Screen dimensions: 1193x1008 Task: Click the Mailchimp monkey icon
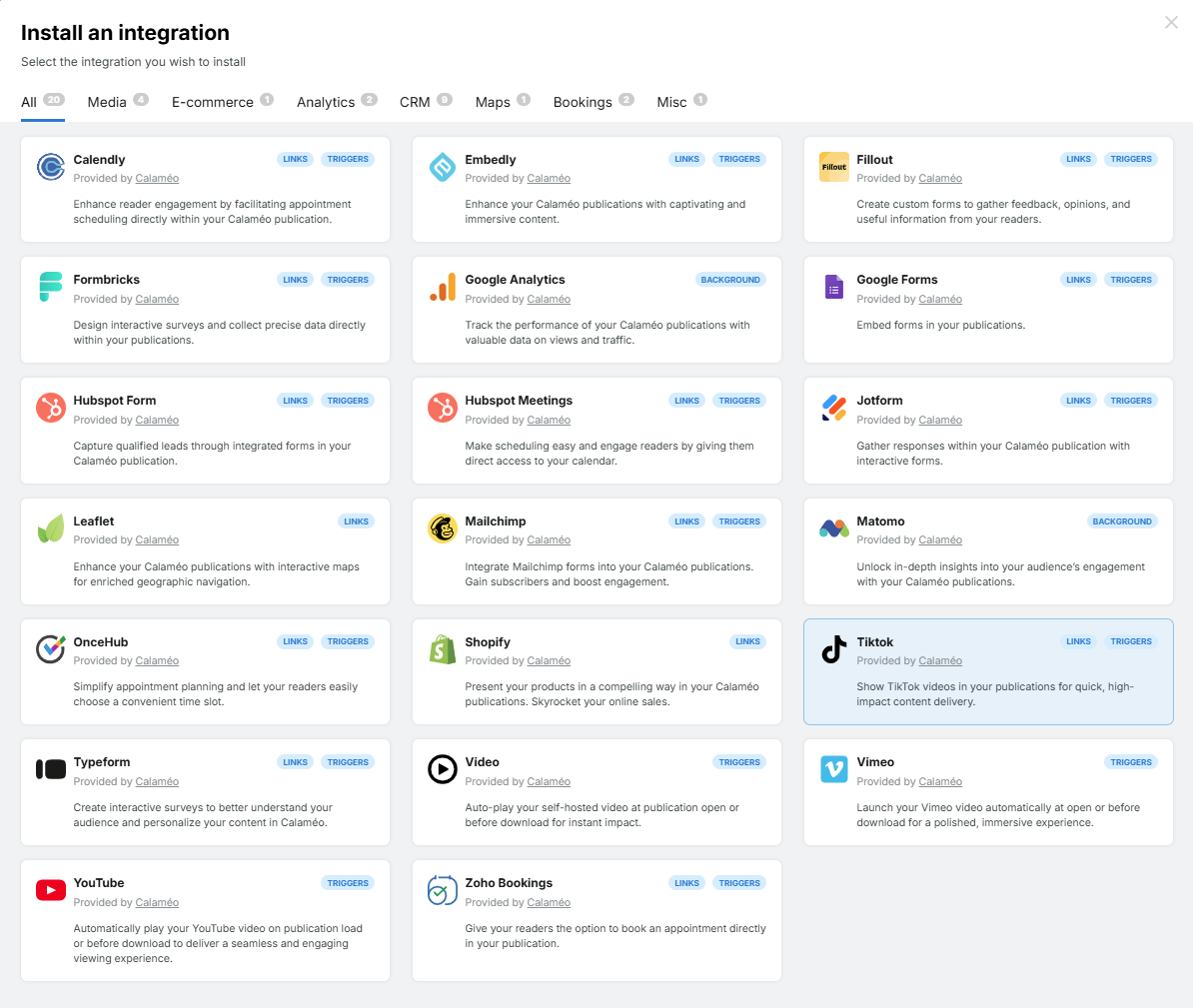point(442,528)
